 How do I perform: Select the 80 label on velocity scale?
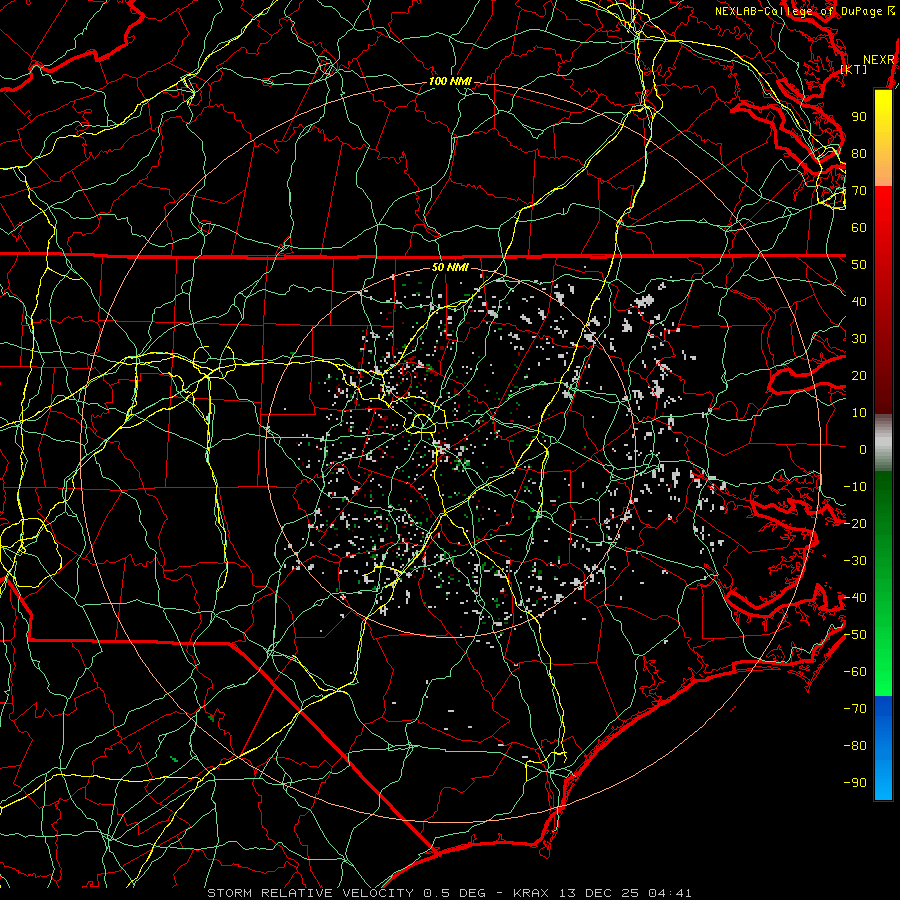(x=859, y=153)
